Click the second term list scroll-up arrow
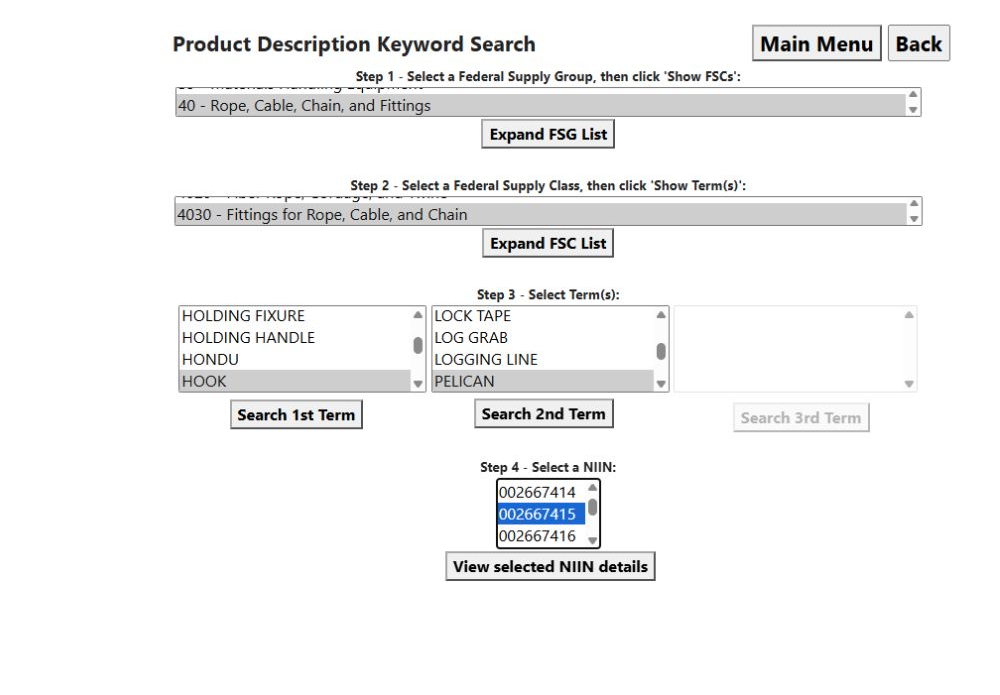The width and height of the screenshot is (1000, 695). click(x=661, y=314)
